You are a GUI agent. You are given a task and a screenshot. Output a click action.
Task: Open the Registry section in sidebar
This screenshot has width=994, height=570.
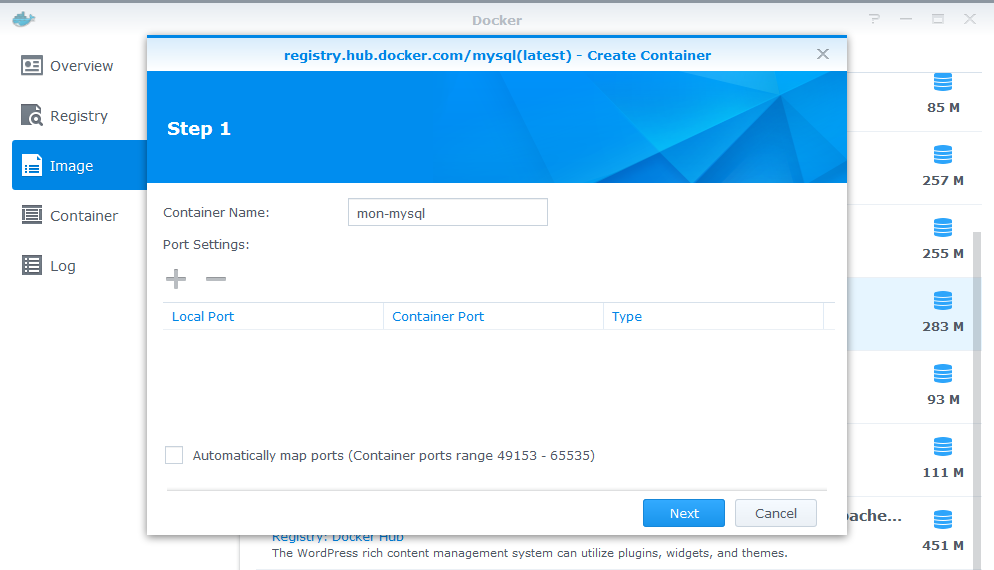[x=79, y=116]
